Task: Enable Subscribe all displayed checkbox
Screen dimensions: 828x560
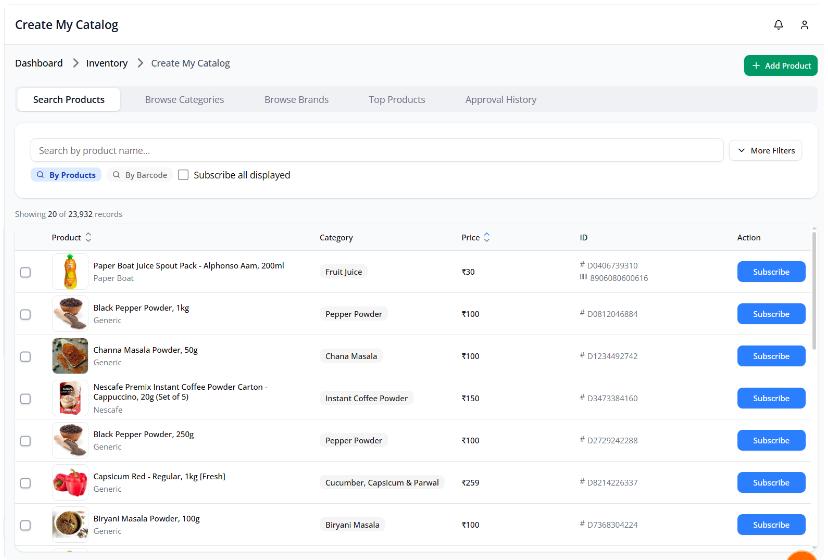Action: (x=183, y=175)
